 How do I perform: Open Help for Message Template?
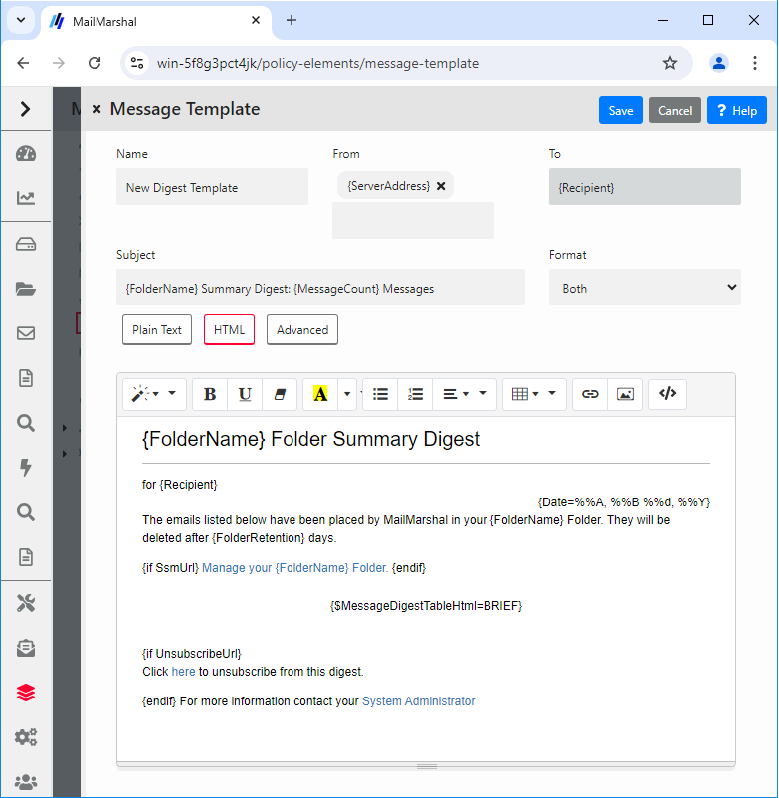(736, 110)
